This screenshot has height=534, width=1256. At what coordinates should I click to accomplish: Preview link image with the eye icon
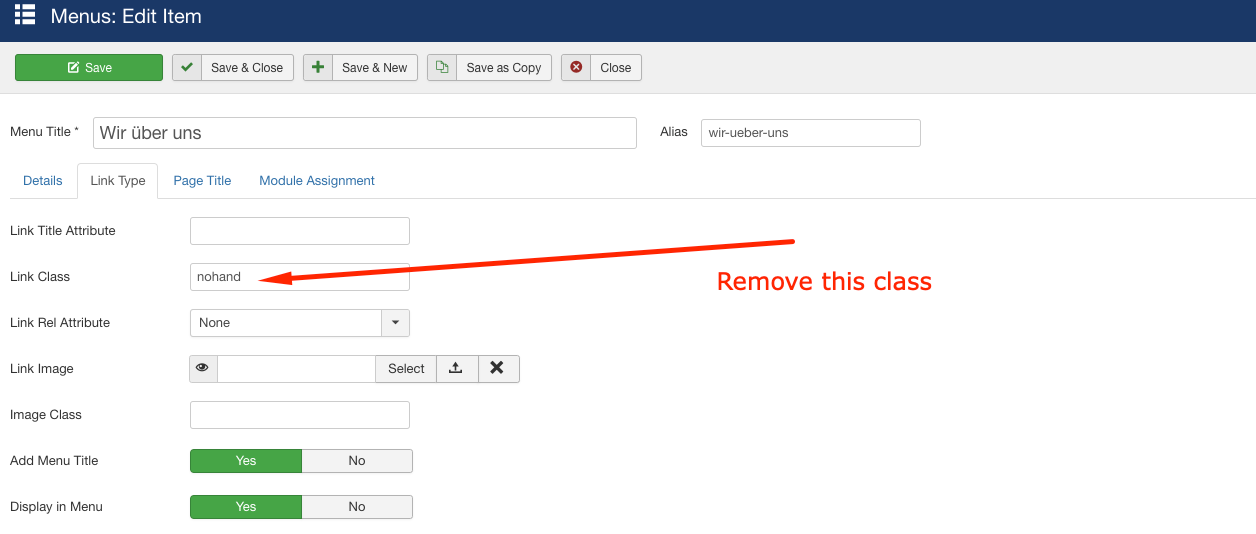point(203,368)
